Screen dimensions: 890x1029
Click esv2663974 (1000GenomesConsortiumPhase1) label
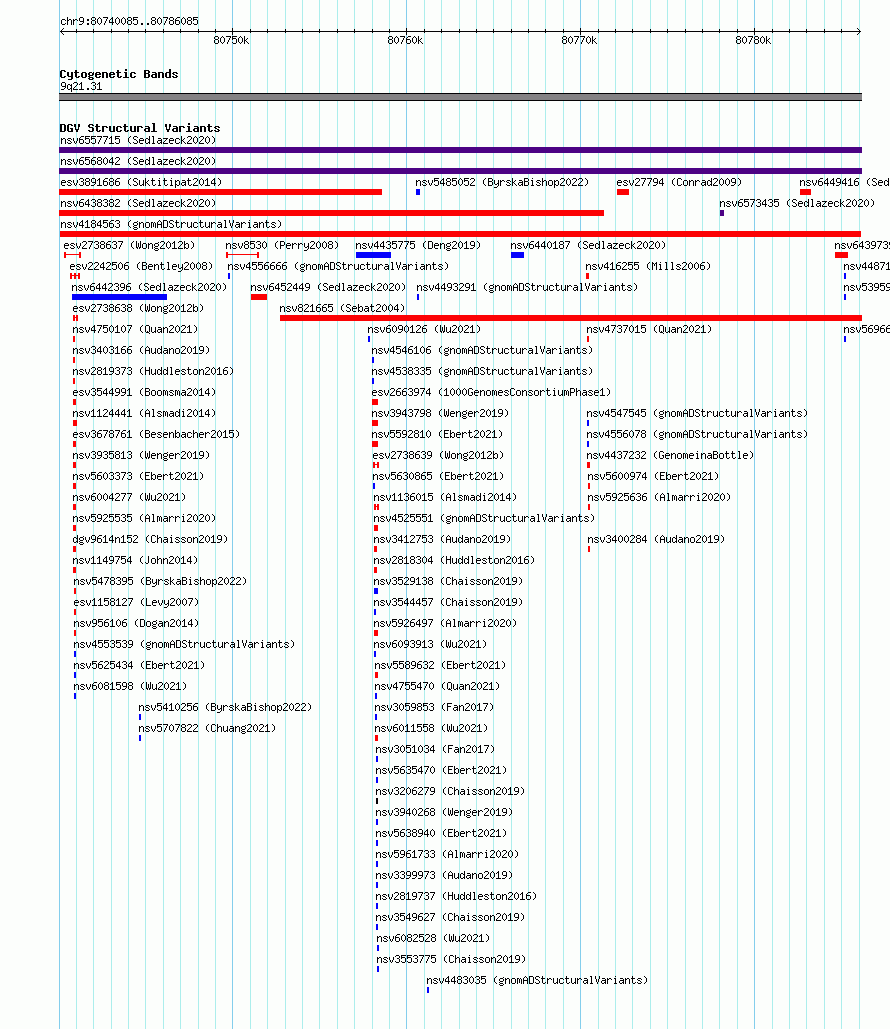tap(491, 392)
